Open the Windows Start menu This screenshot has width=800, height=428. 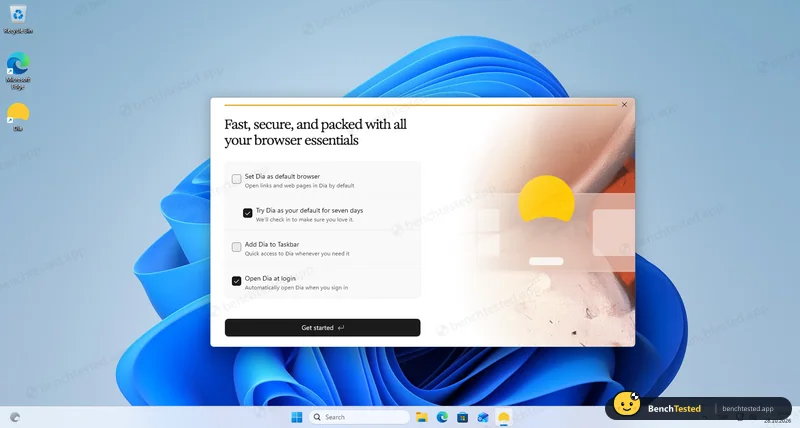click(x=296, y=417)
